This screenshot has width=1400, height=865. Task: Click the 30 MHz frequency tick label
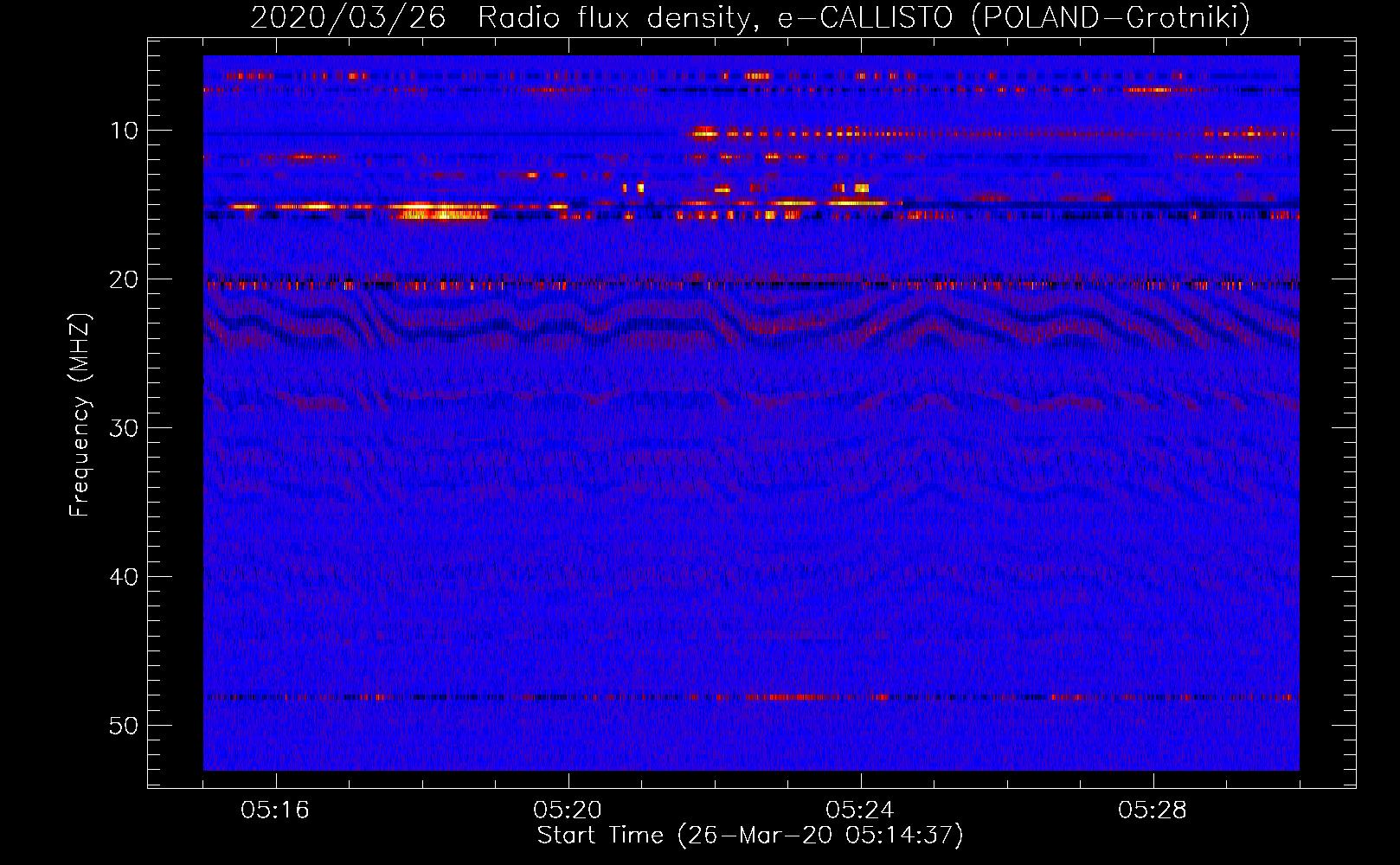coord(125,428)
